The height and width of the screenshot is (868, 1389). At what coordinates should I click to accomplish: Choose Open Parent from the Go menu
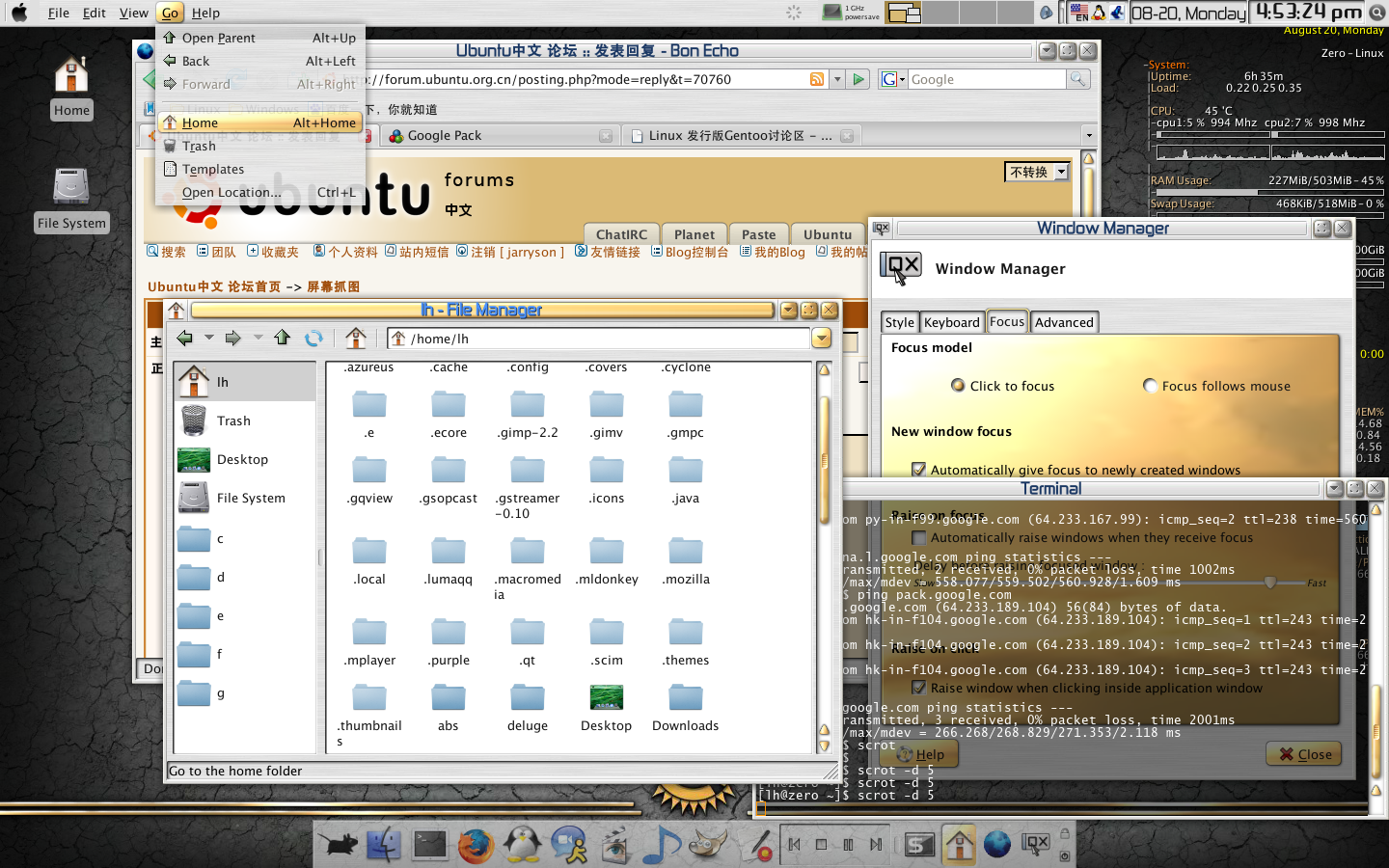pos(260,38)
